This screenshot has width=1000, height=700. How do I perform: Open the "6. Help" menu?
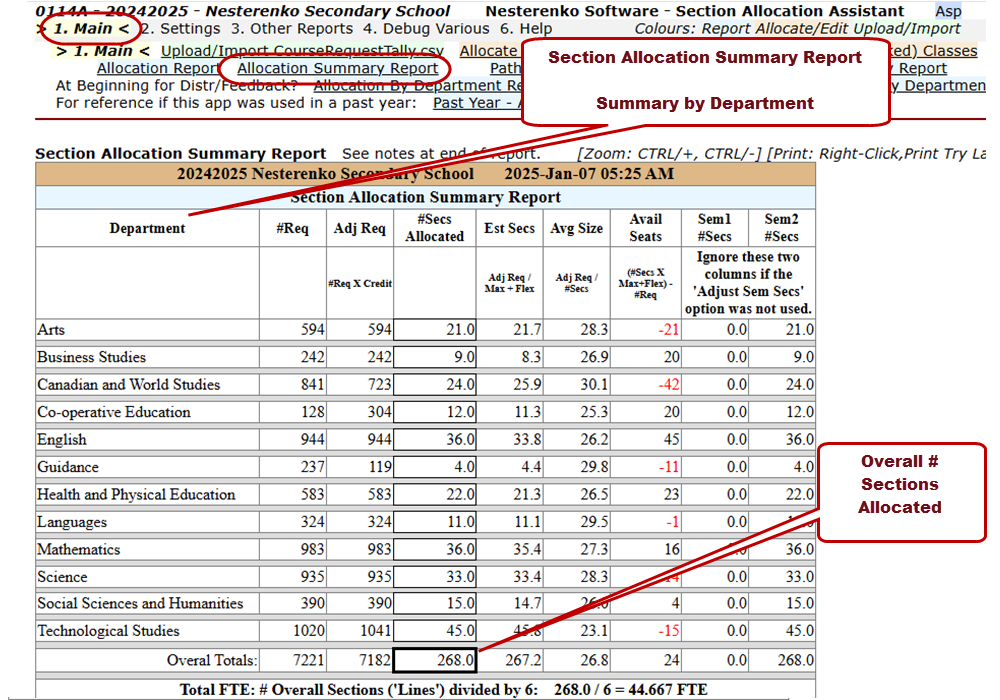(525, 29)
